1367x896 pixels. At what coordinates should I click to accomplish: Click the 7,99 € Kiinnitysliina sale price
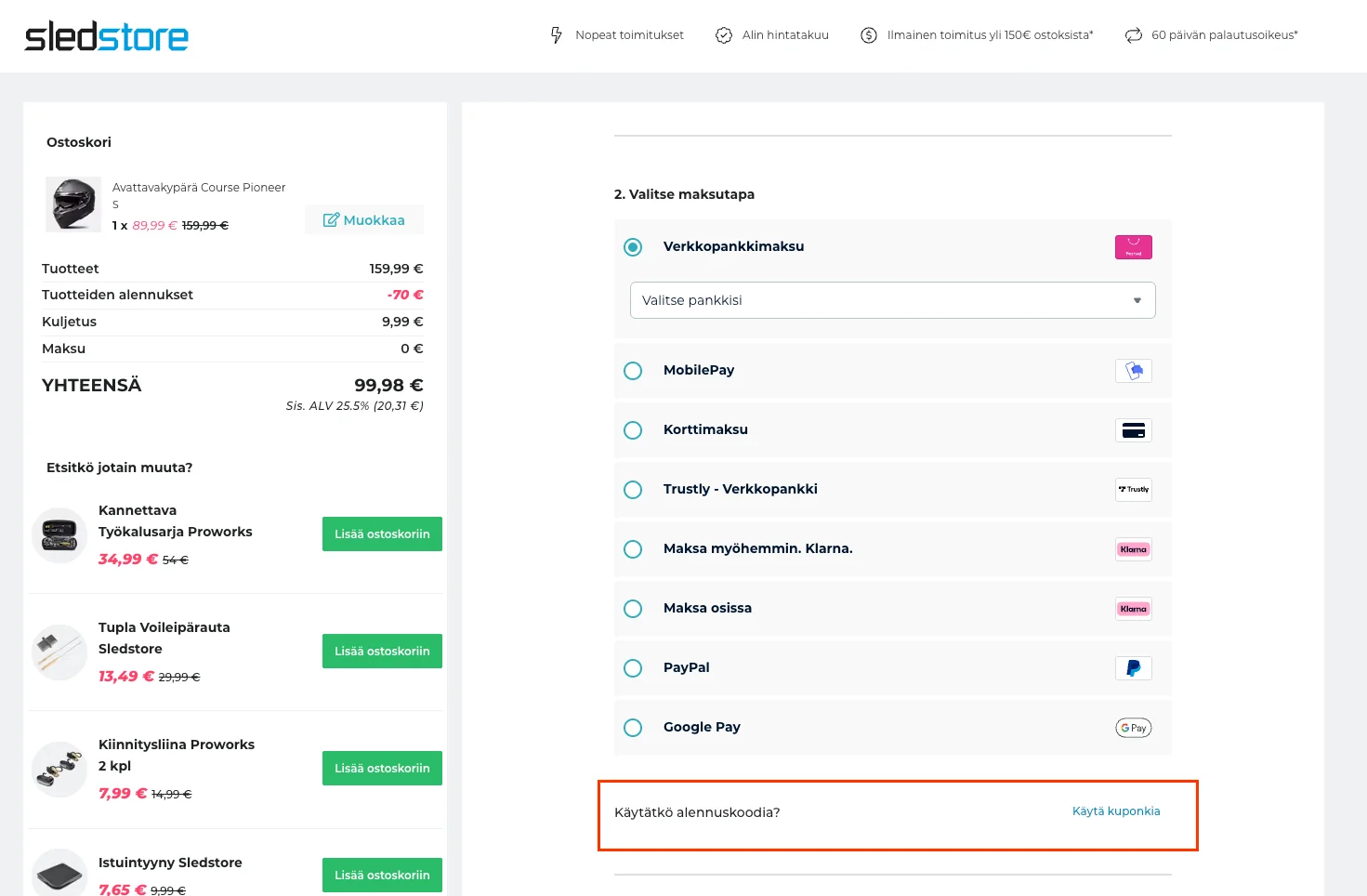pos(123,794)
